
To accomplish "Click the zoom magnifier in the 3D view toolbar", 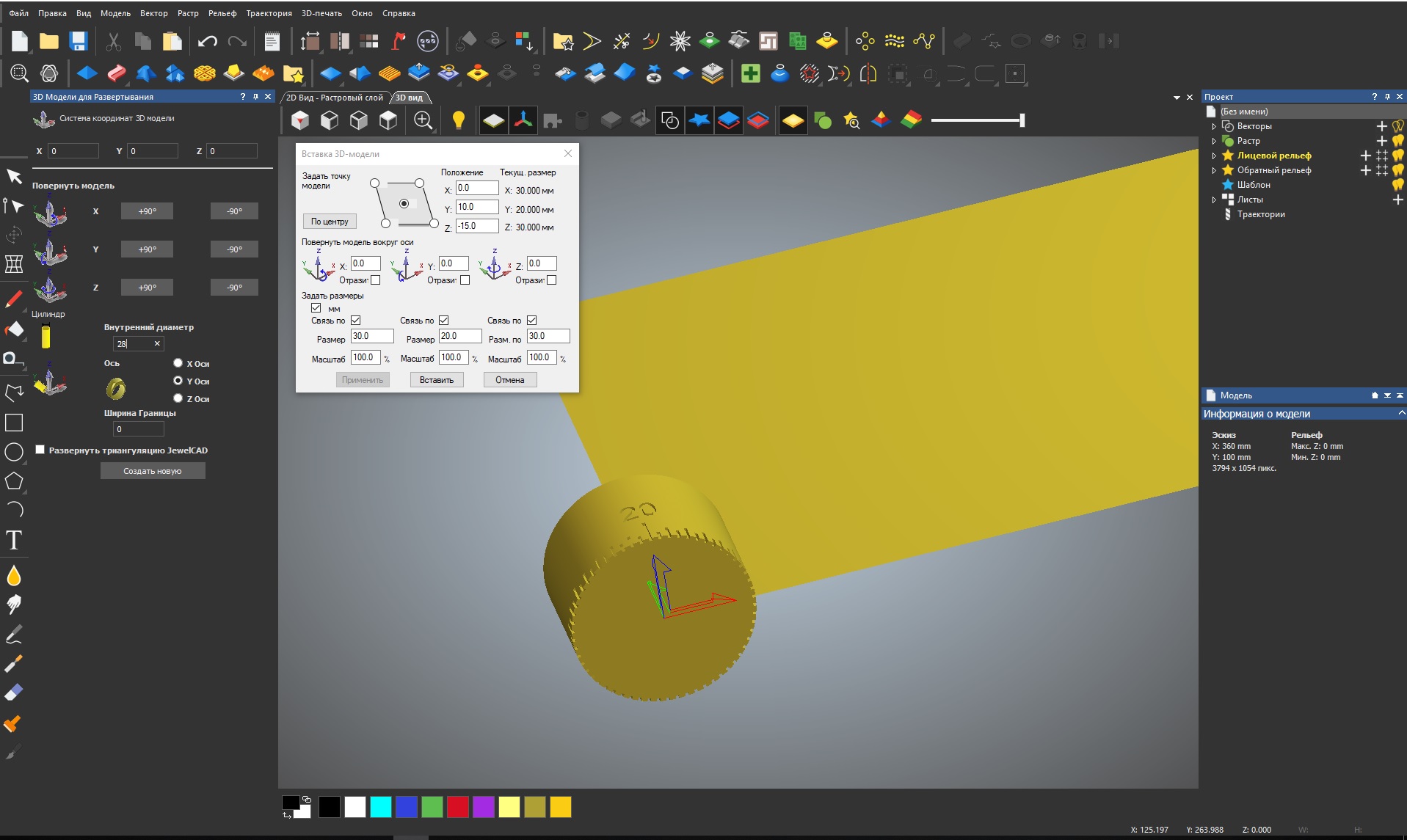I will (x=423, y=120).
